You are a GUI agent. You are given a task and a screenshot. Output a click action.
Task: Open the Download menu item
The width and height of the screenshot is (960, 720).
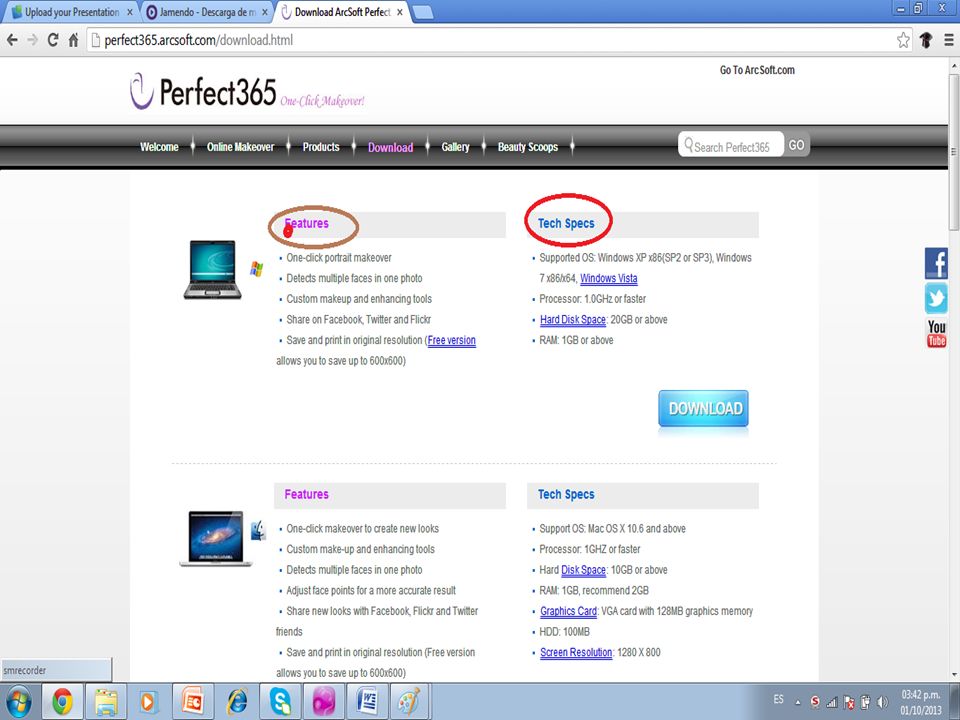tap(391, 148)
